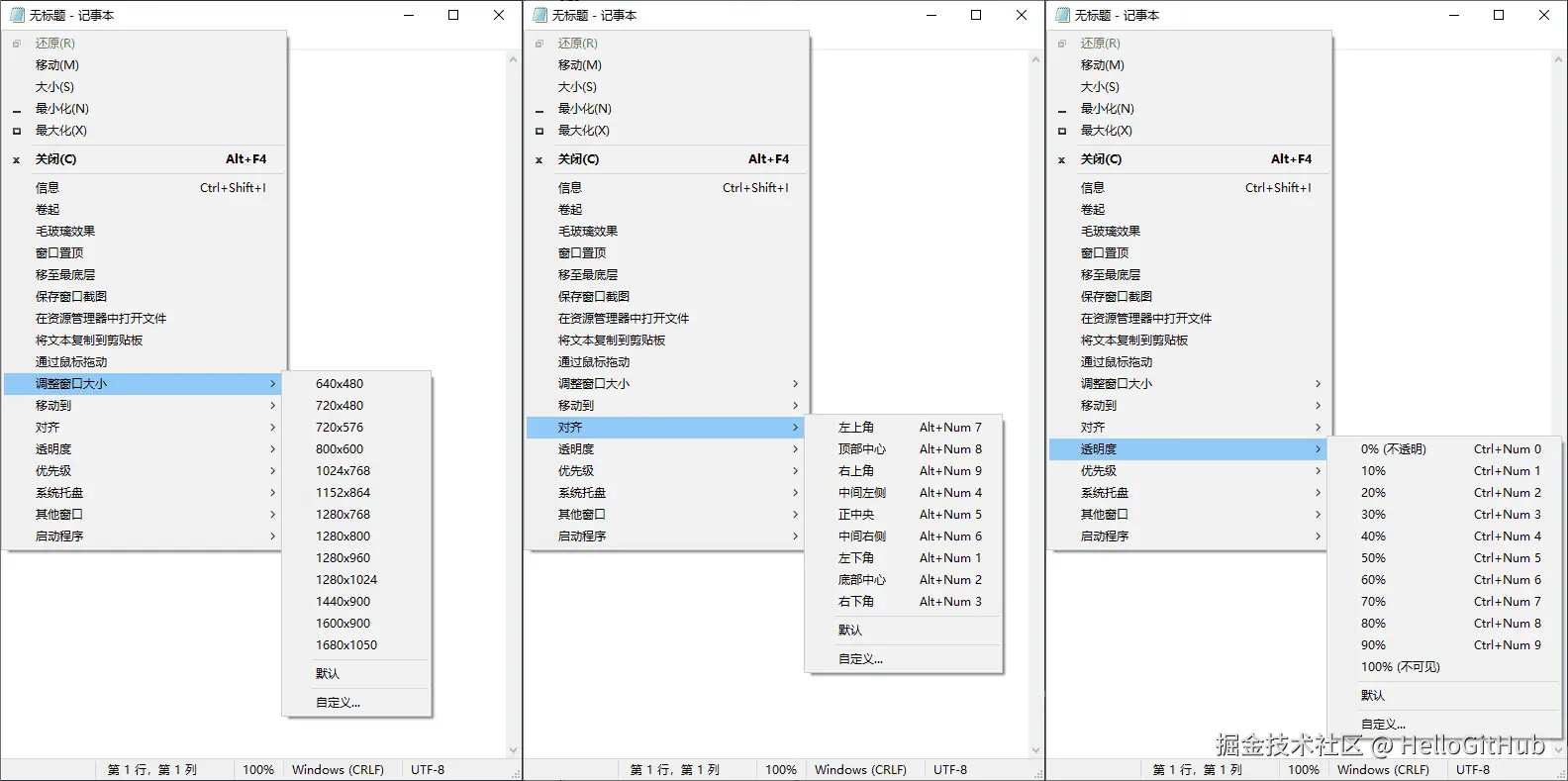Choose 最小化(N) in the left window menu

[146, 109]
